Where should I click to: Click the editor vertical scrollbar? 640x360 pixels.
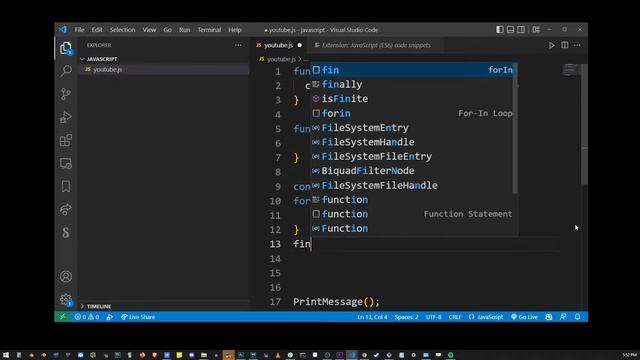click(x=584, y=124)
